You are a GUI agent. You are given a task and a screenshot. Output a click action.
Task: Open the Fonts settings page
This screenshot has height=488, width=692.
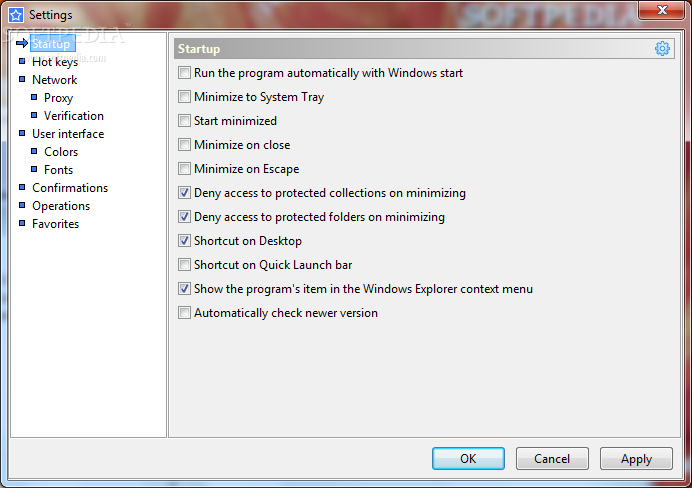coord(58,170)
